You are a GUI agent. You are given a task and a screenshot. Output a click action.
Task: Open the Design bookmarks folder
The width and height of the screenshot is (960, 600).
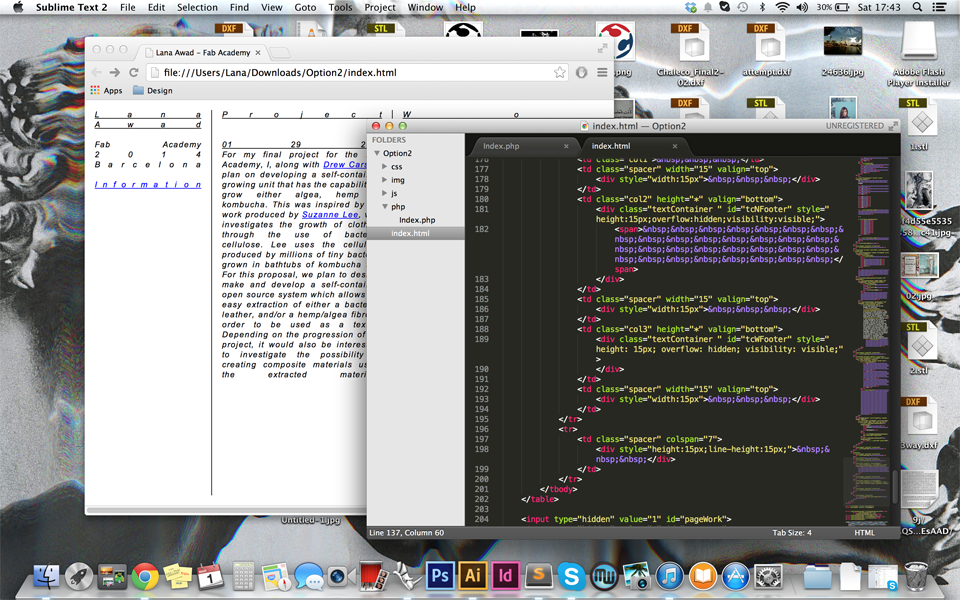[x=153, y=91]
